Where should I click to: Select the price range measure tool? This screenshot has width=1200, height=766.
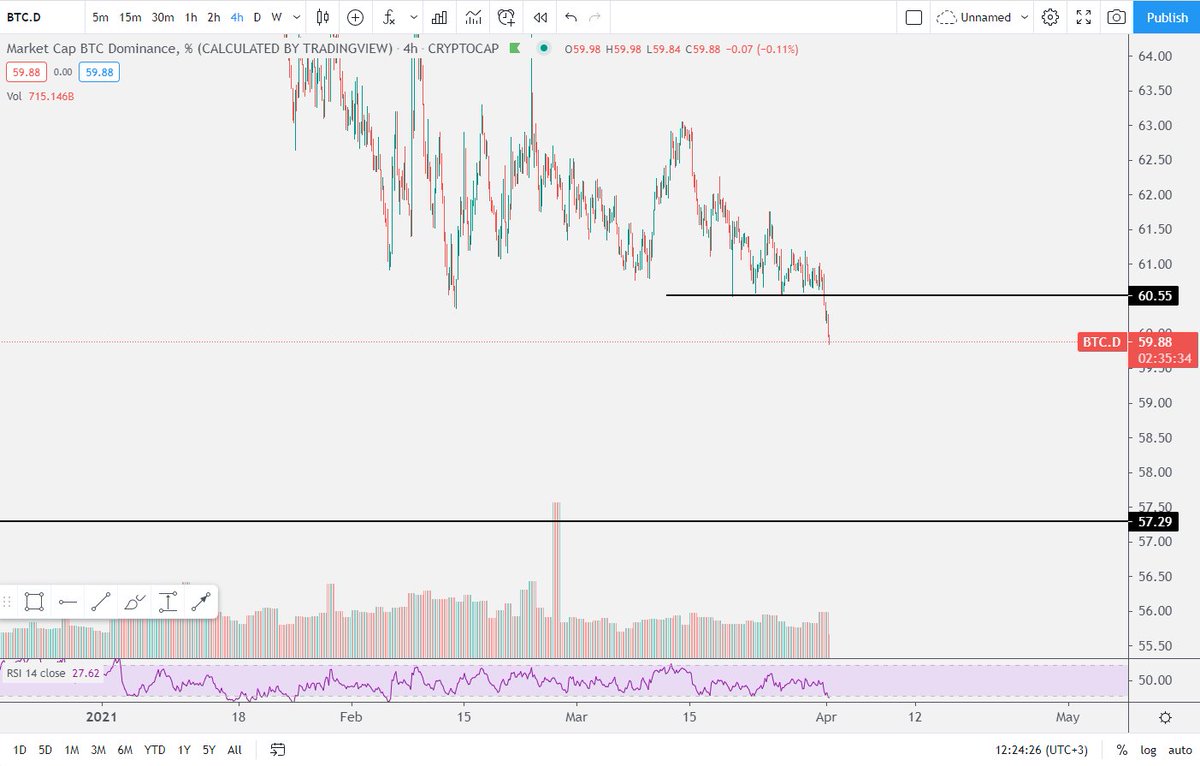167,601
